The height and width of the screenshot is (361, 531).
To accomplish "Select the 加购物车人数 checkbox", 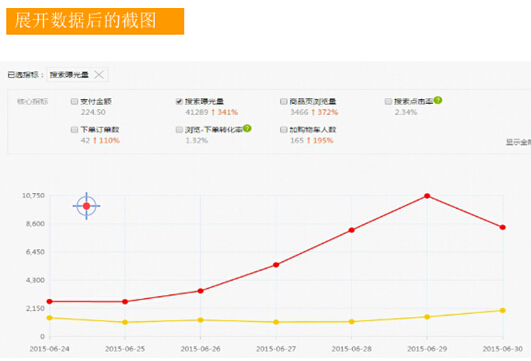I will pyautogui.click(x=284, y=130).
